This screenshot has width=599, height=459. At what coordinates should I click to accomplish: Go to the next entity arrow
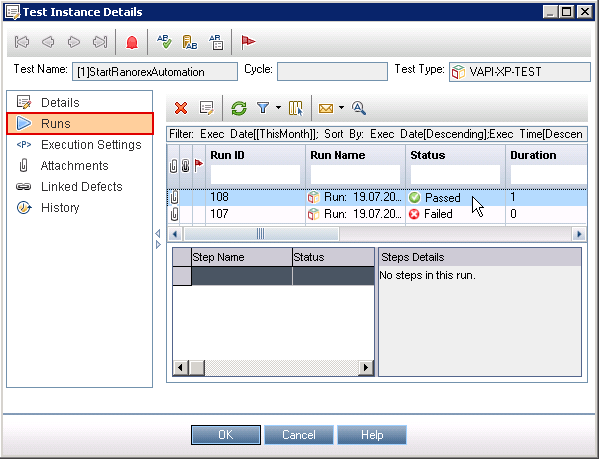(74, 42)
